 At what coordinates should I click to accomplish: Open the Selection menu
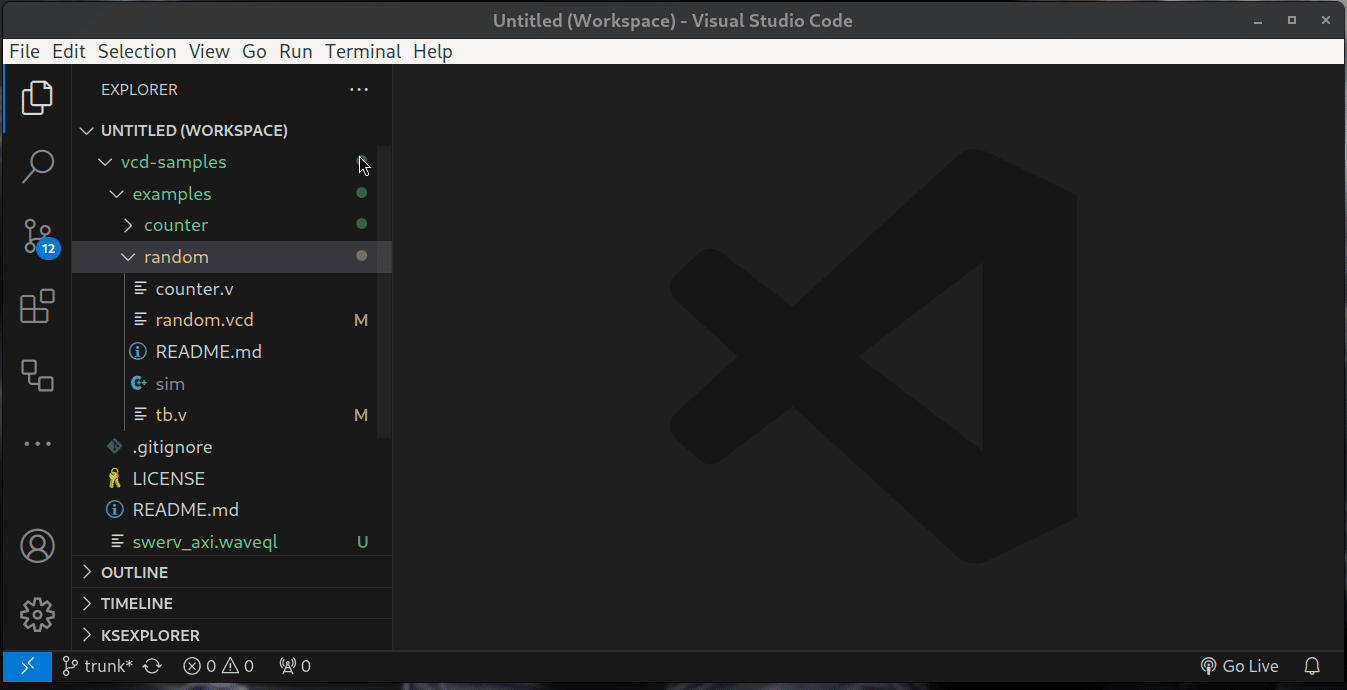tap(137, 51)
